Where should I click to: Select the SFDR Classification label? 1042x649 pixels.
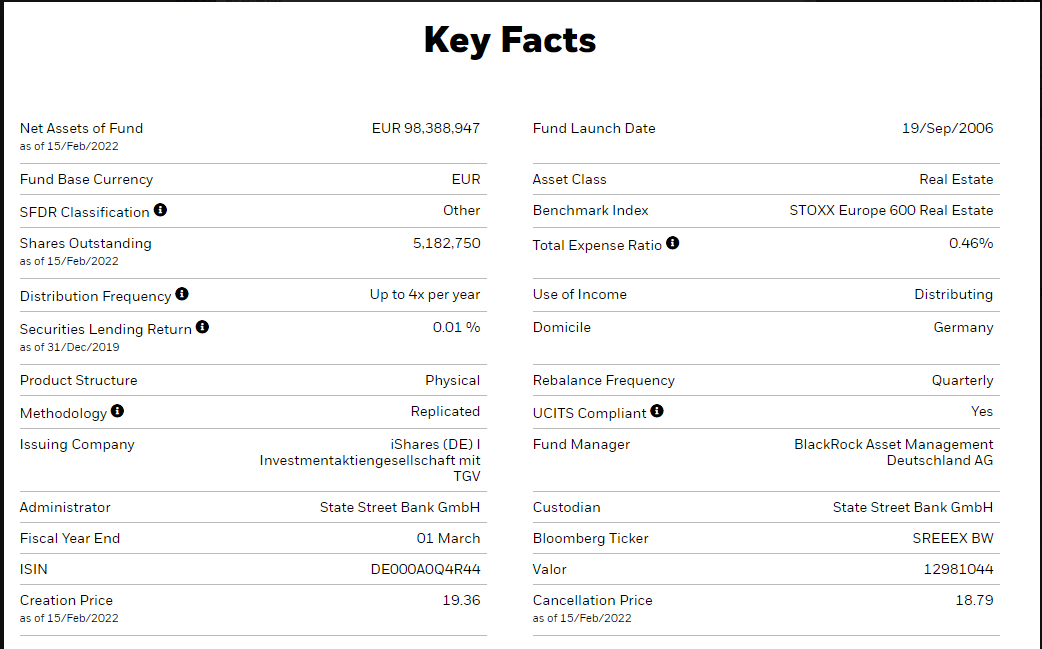click(x=84, y=212)
